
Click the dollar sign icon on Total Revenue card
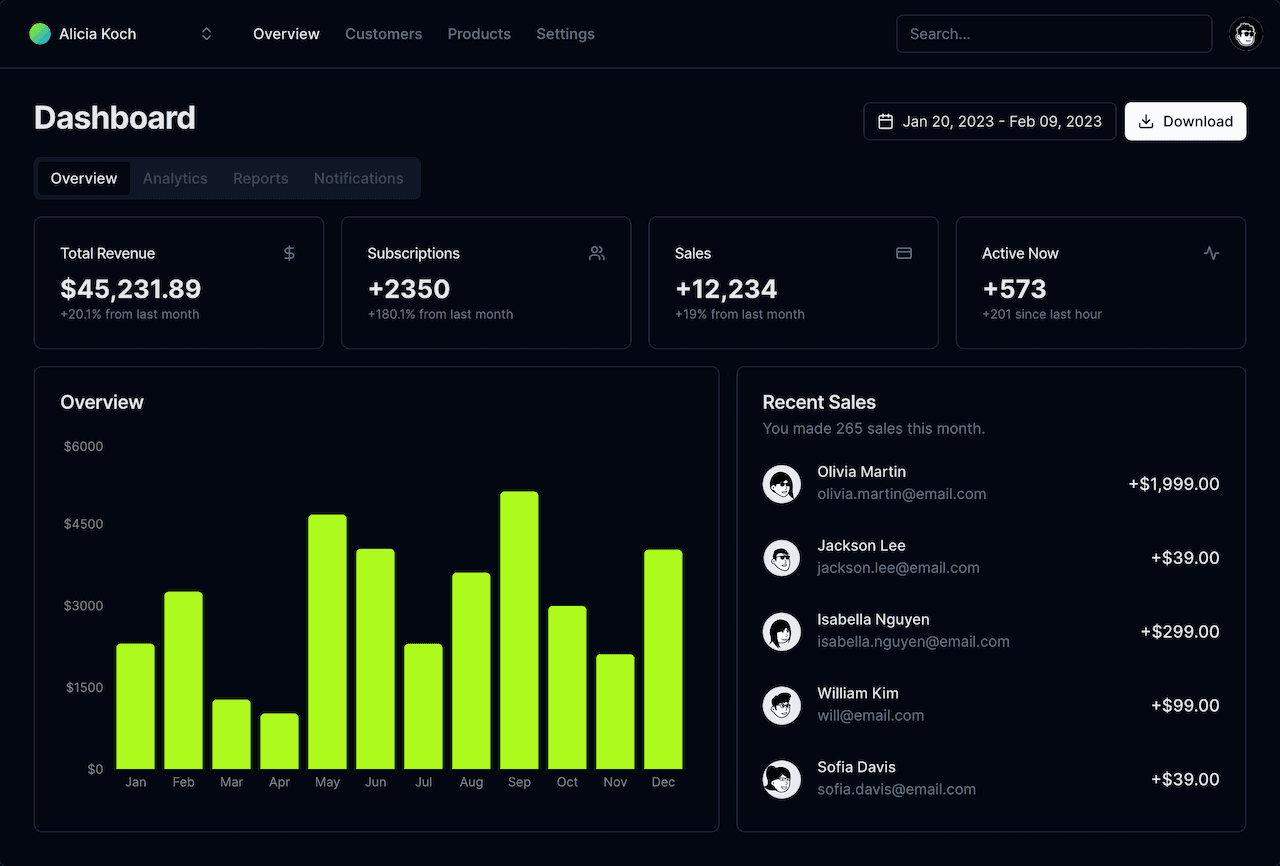tap(289, 253)
